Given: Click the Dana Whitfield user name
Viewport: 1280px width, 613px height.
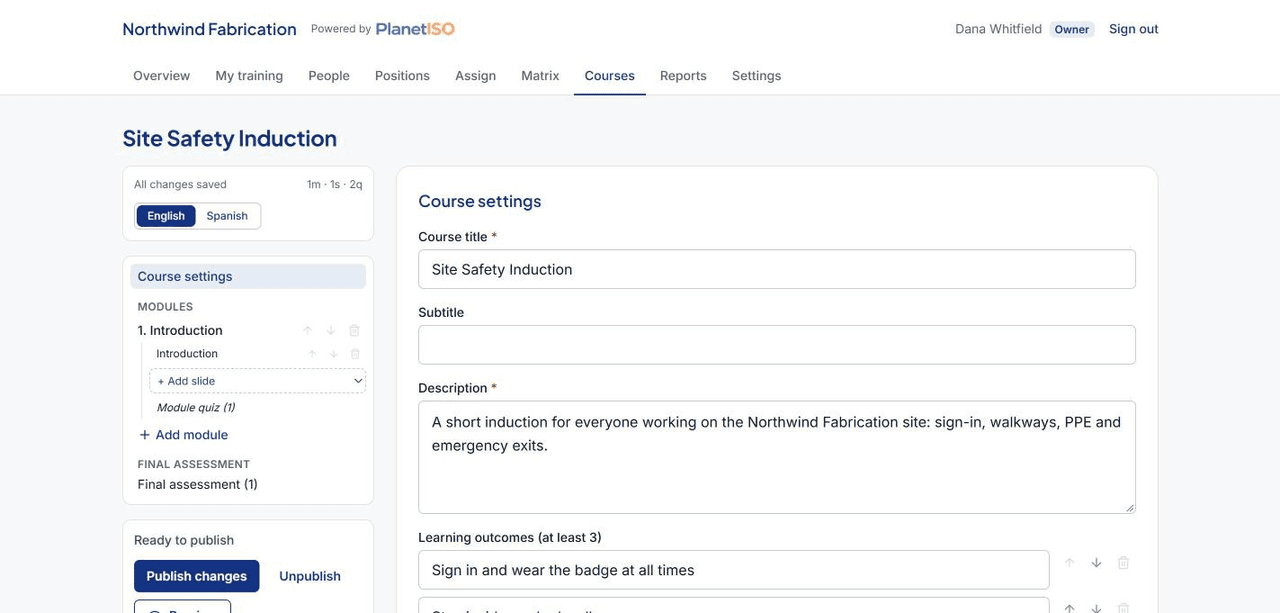Looking at the screenshot, I should coord(998,29).
